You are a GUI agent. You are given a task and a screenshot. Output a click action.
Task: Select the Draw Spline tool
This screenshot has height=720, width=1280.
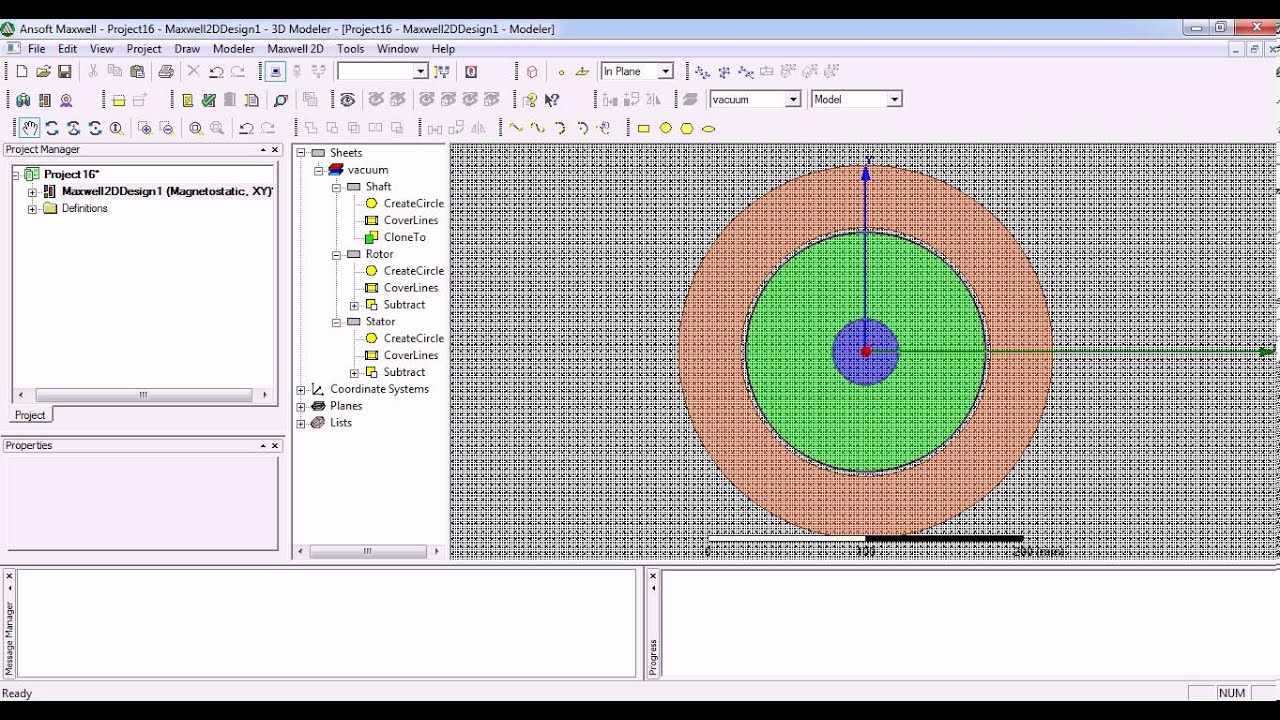pos(538,128)
